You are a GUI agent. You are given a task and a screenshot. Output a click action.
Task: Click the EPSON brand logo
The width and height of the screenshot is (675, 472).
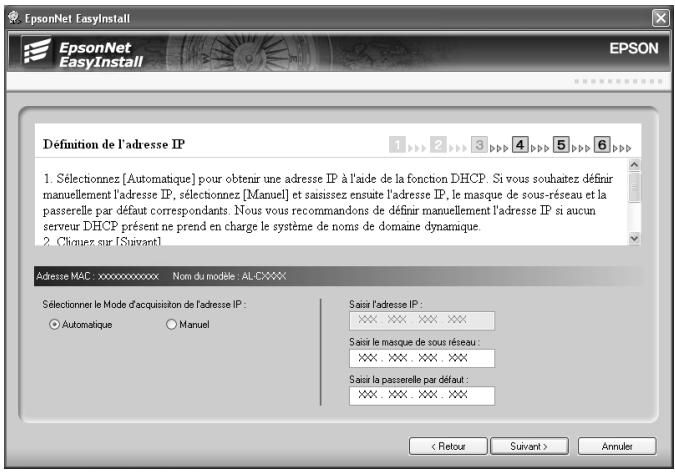(634, 48)
